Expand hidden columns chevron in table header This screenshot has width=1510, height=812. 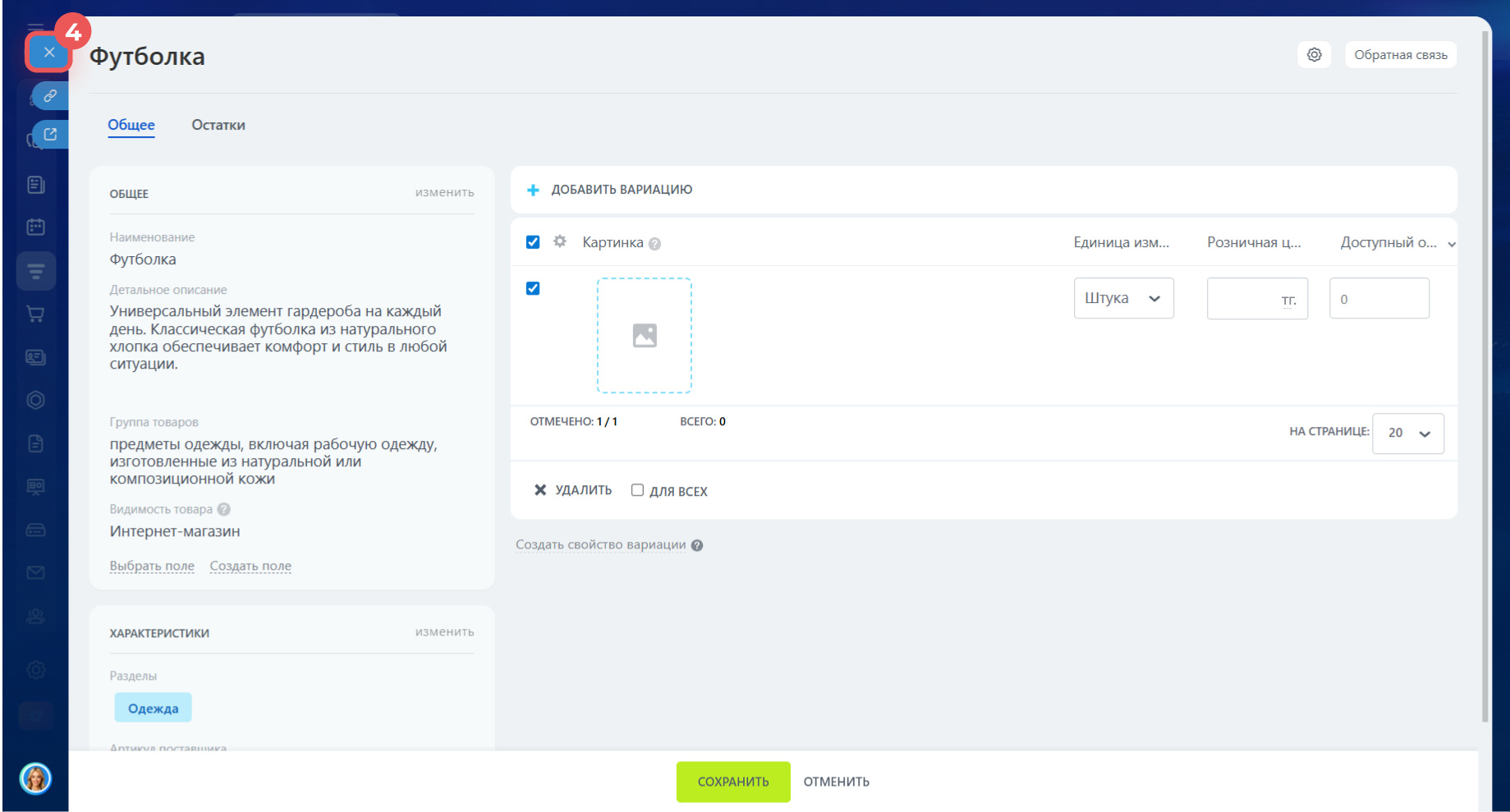point(1451,244)
